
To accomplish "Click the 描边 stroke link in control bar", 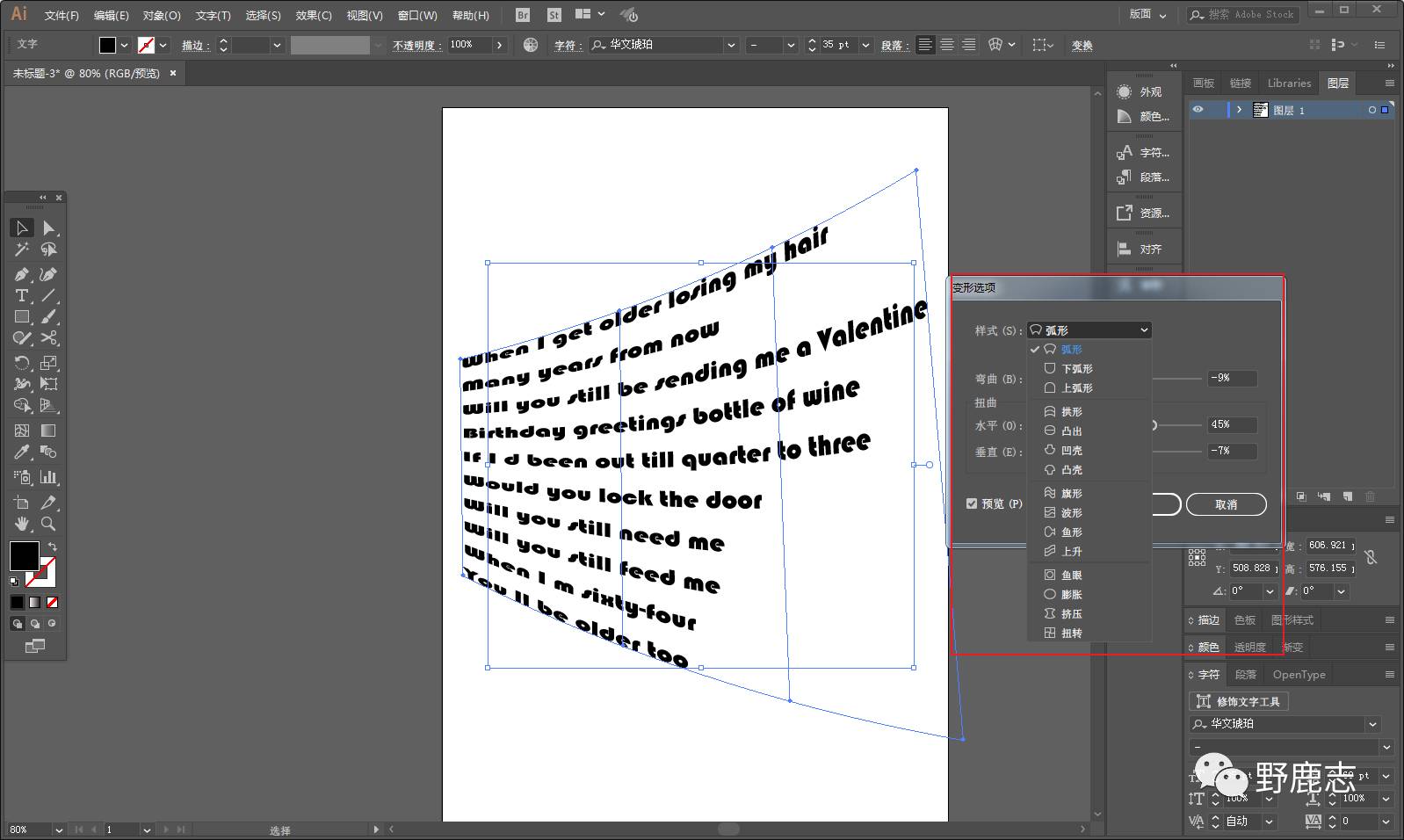I will (x=195, y=45).
